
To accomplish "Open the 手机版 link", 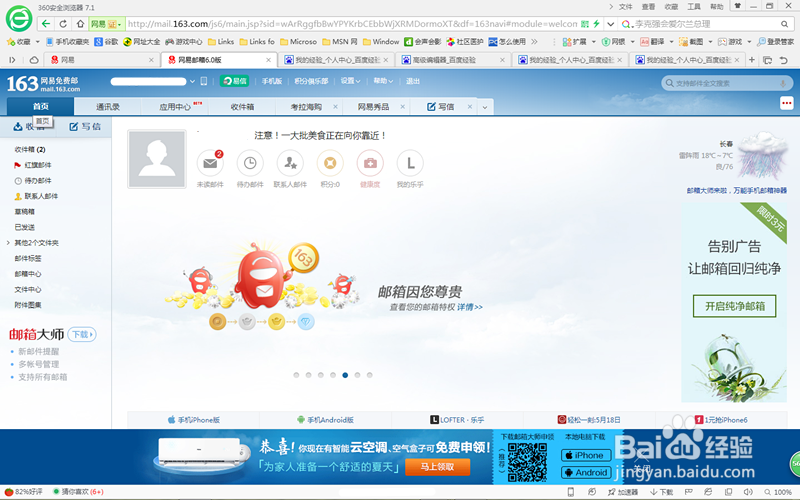I will click(x=271, y=81).
